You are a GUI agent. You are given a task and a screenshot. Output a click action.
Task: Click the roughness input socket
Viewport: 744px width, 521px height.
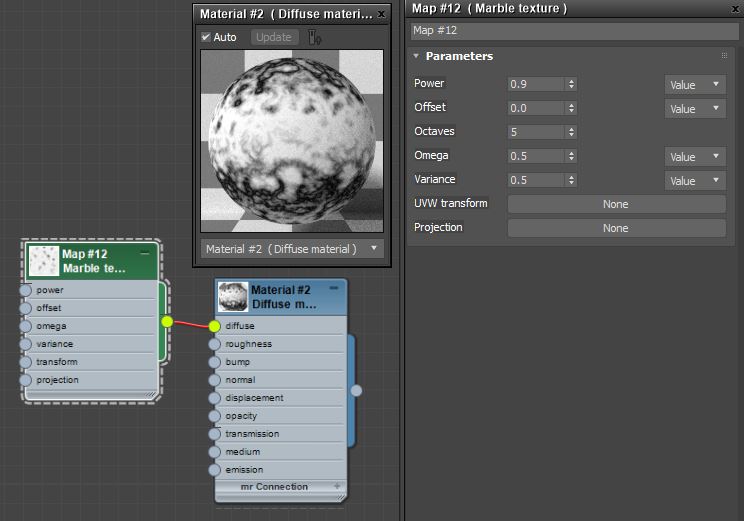214,344
